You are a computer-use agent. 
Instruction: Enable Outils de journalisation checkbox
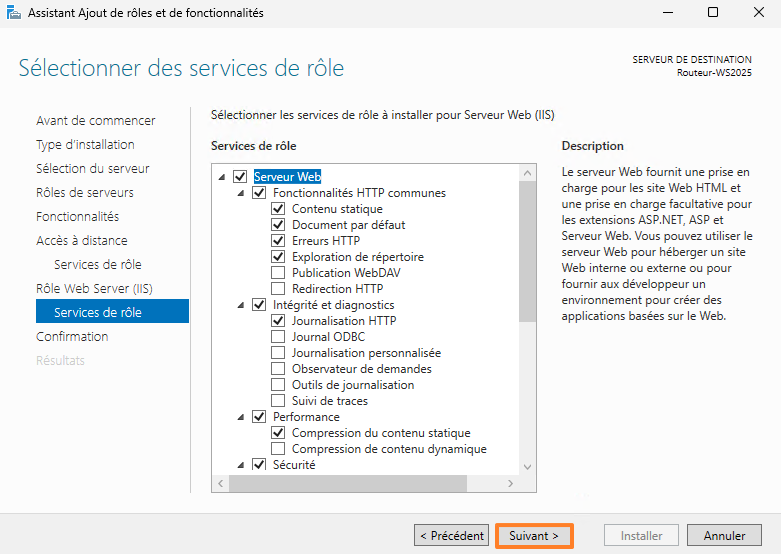(278, 385)
